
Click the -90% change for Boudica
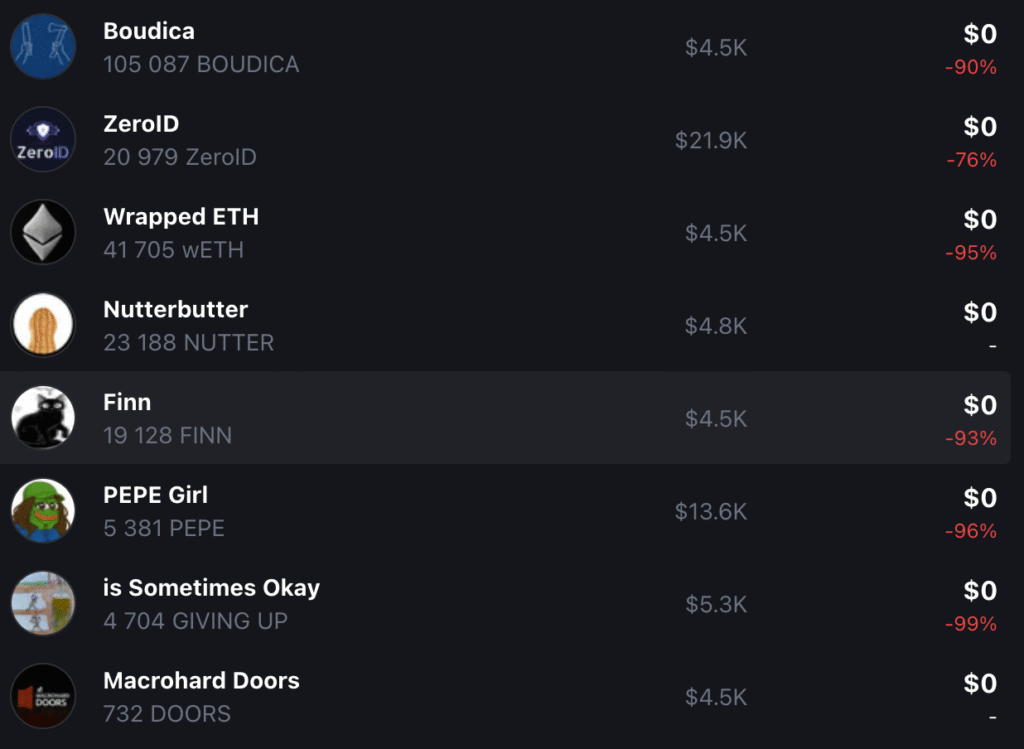click(971, 67)
